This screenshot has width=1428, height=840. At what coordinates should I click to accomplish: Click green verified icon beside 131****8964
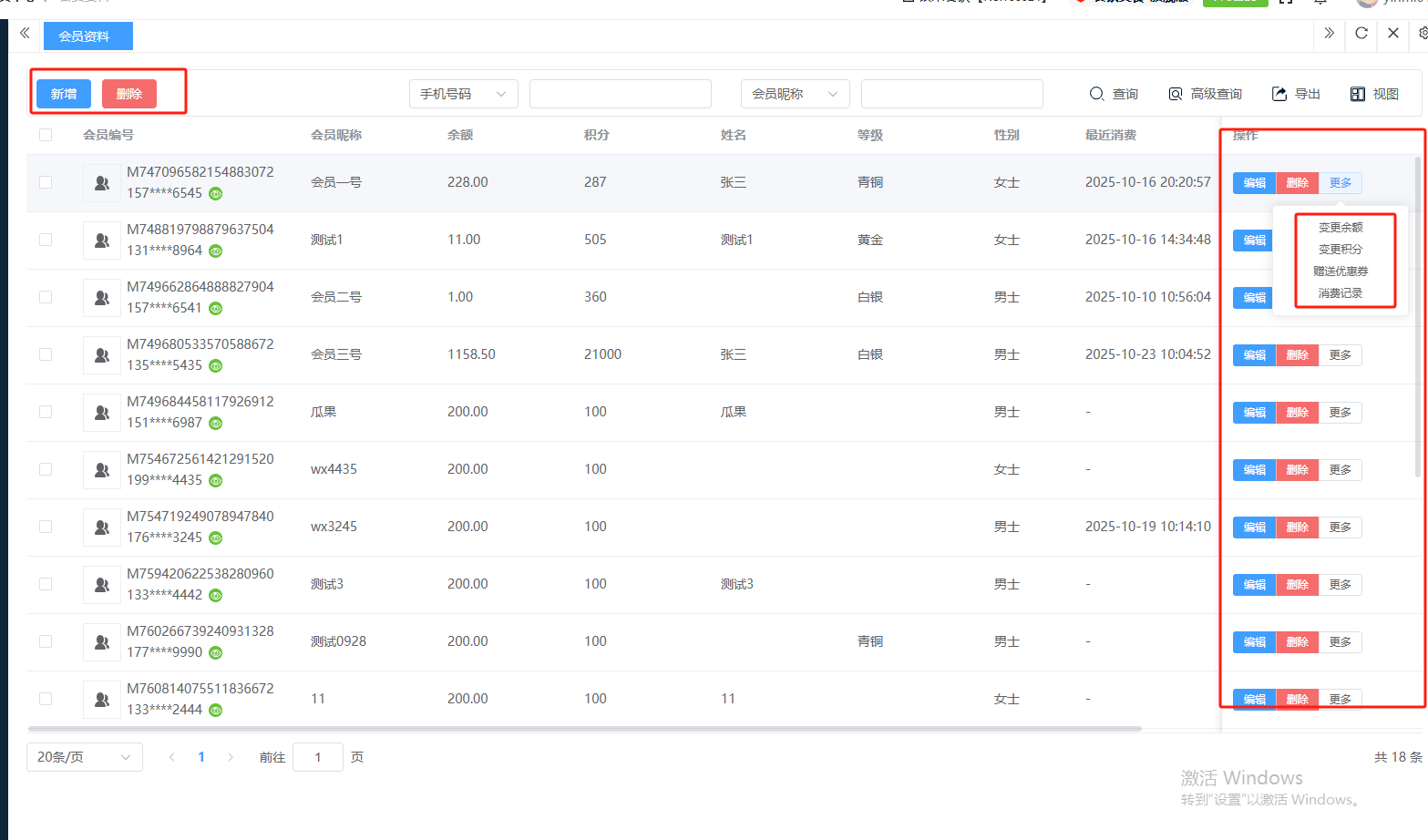pyautogui.click(x=216, y=251)
